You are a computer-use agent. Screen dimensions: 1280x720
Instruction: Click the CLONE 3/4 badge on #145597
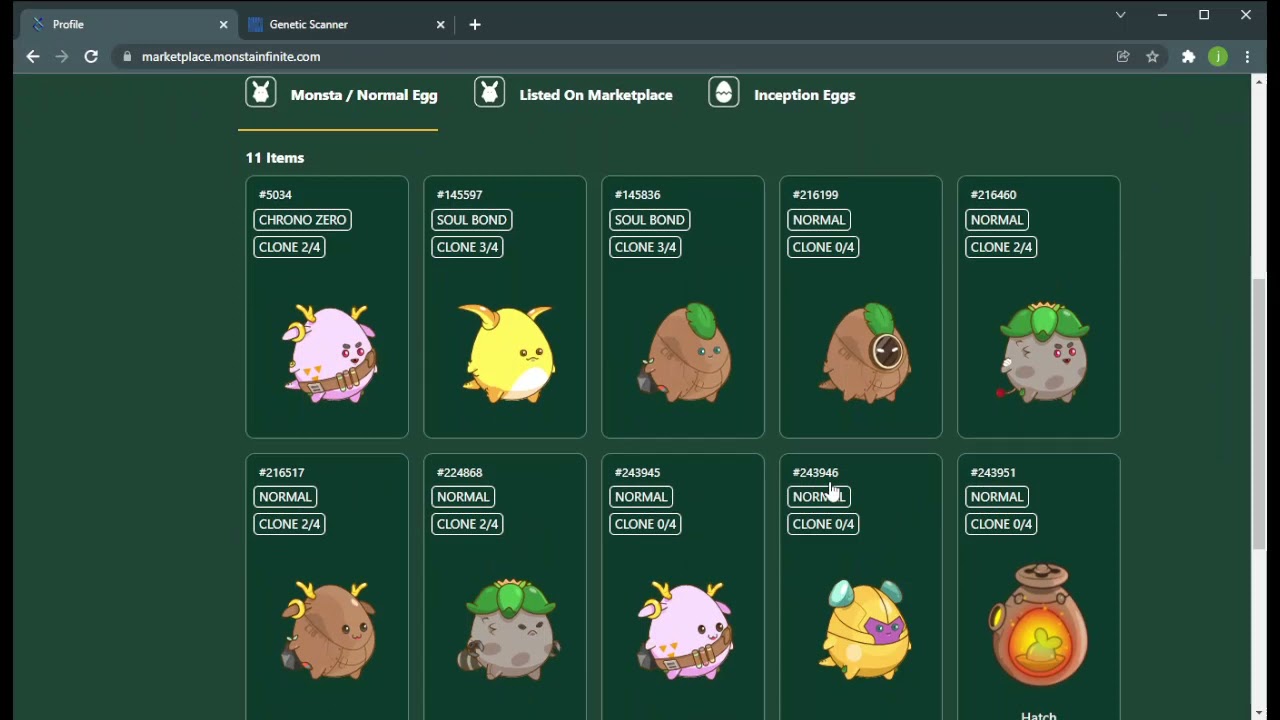tap(467, 247)
